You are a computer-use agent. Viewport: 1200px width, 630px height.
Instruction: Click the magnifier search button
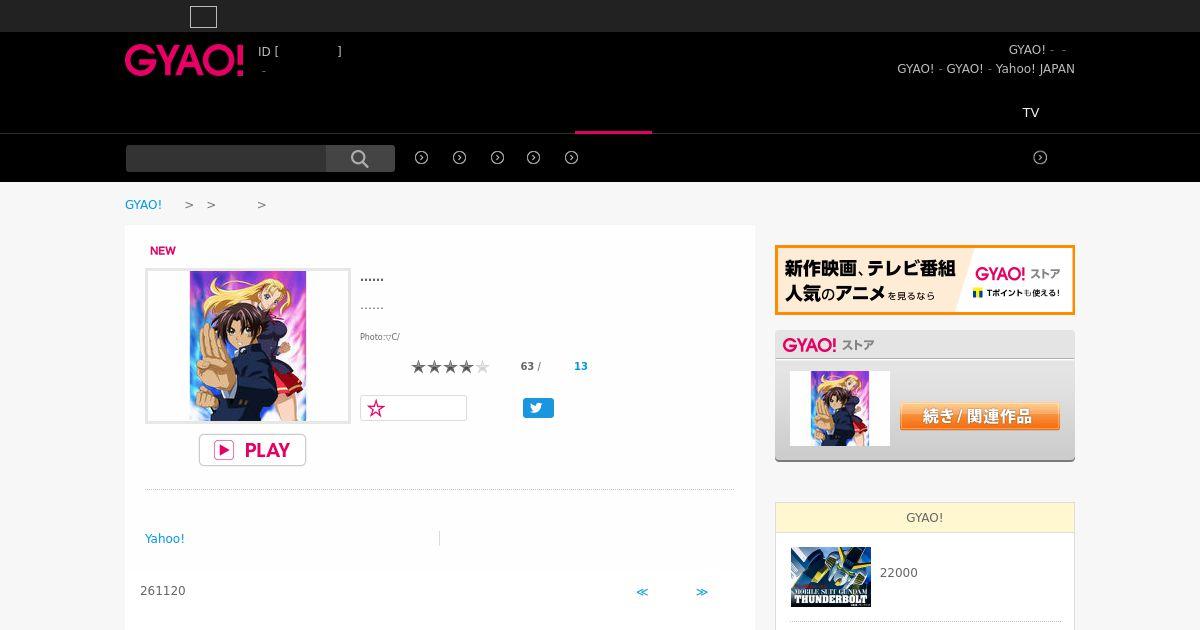(x=360, y=158)
